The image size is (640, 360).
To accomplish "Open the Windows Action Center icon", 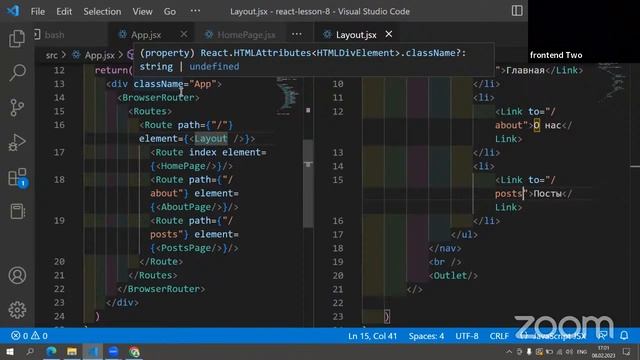I will (627, 352).
